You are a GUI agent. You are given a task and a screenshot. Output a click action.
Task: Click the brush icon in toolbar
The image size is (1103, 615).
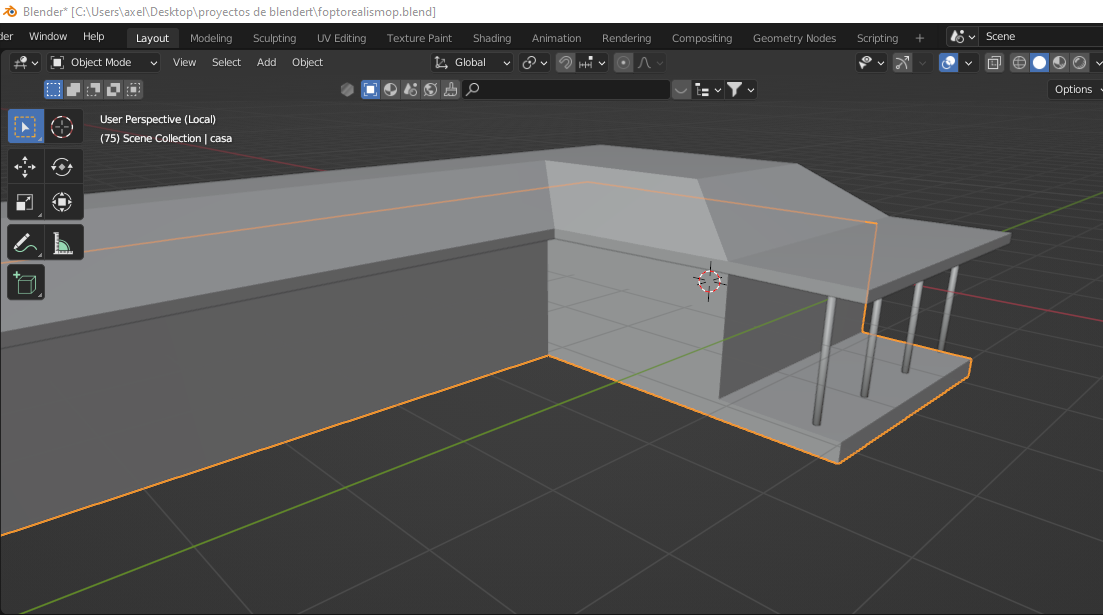[451, 89]
